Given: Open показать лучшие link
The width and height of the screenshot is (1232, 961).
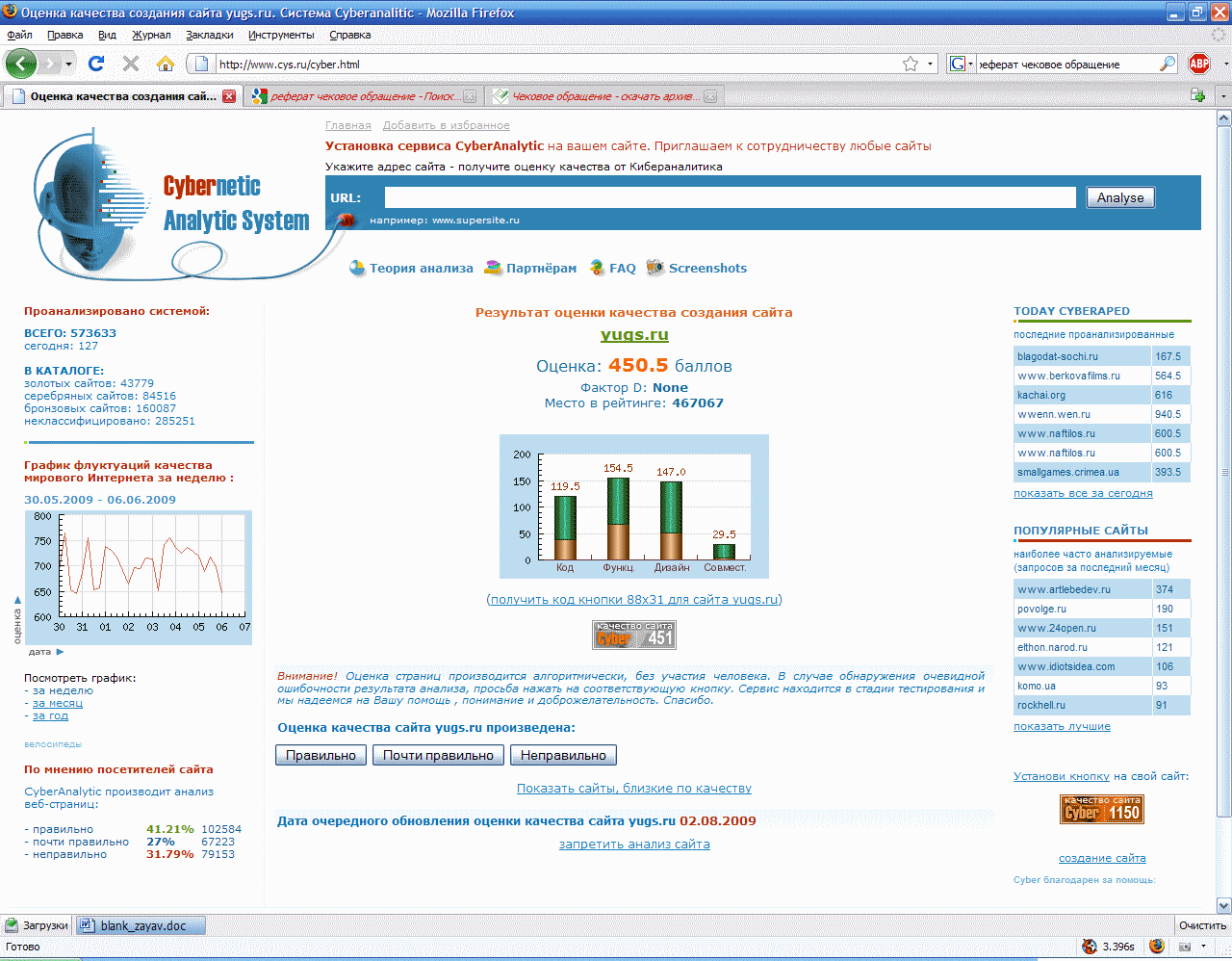Looking at the screenshot, I should pos(1062,726).
